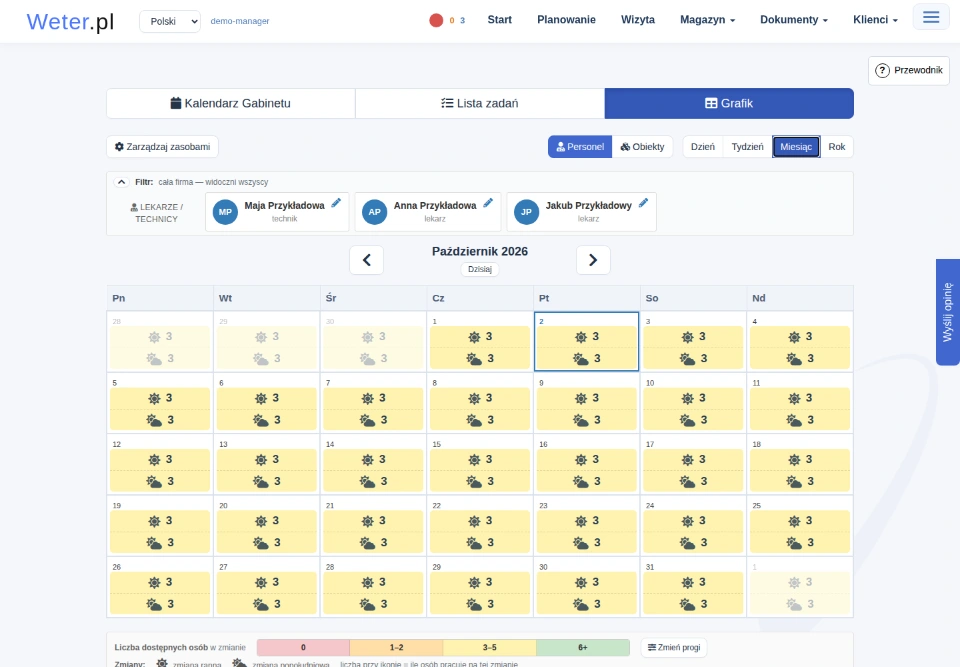Click the red 0 threshold swatch
The image size is (960, 667).
pyautogui.click(x=303, y=647)
